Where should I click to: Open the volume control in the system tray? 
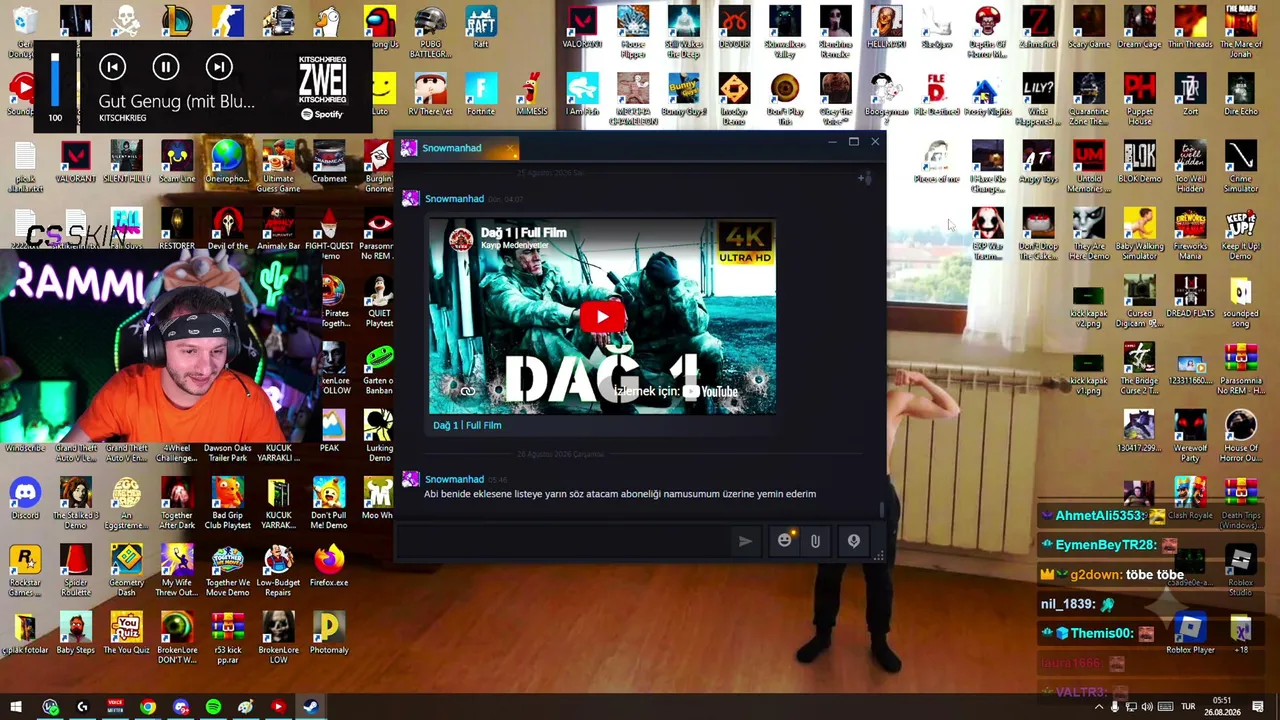click(x=1147, y=707)
